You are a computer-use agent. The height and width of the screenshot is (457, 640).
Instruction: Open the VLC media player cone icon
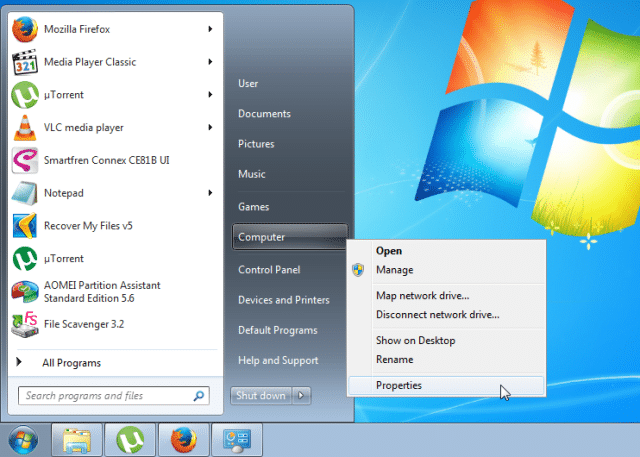(24, 128)
